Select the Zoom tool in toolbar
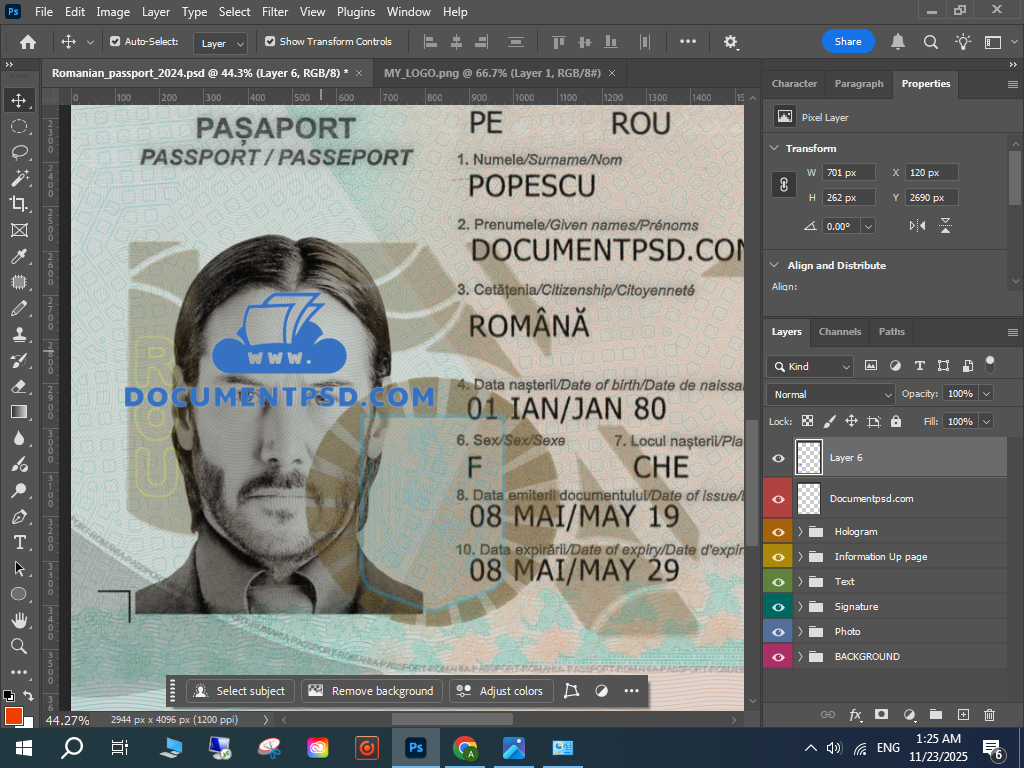 pos(18,646)
